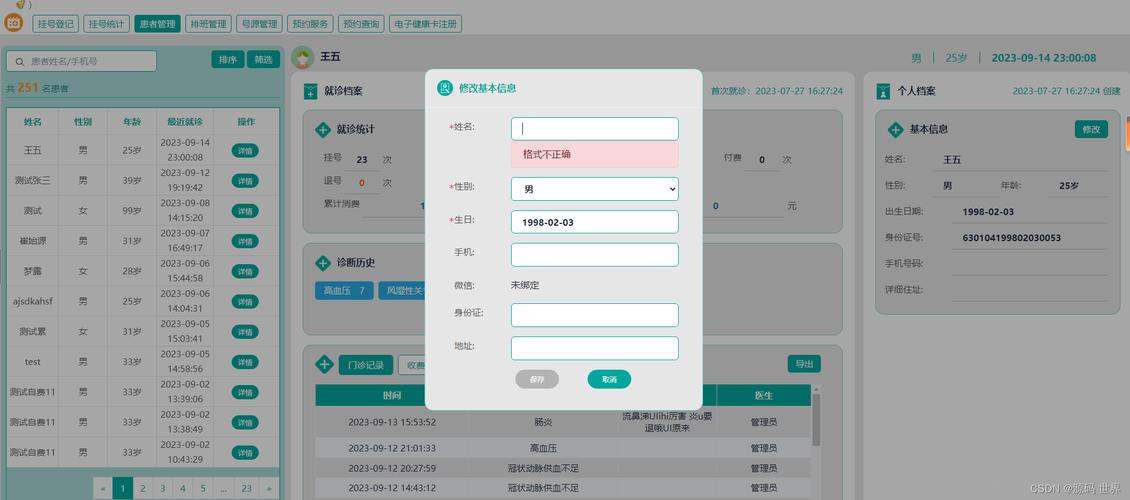
Task: Click the 筛选 button
Action: tap(263, 60)
